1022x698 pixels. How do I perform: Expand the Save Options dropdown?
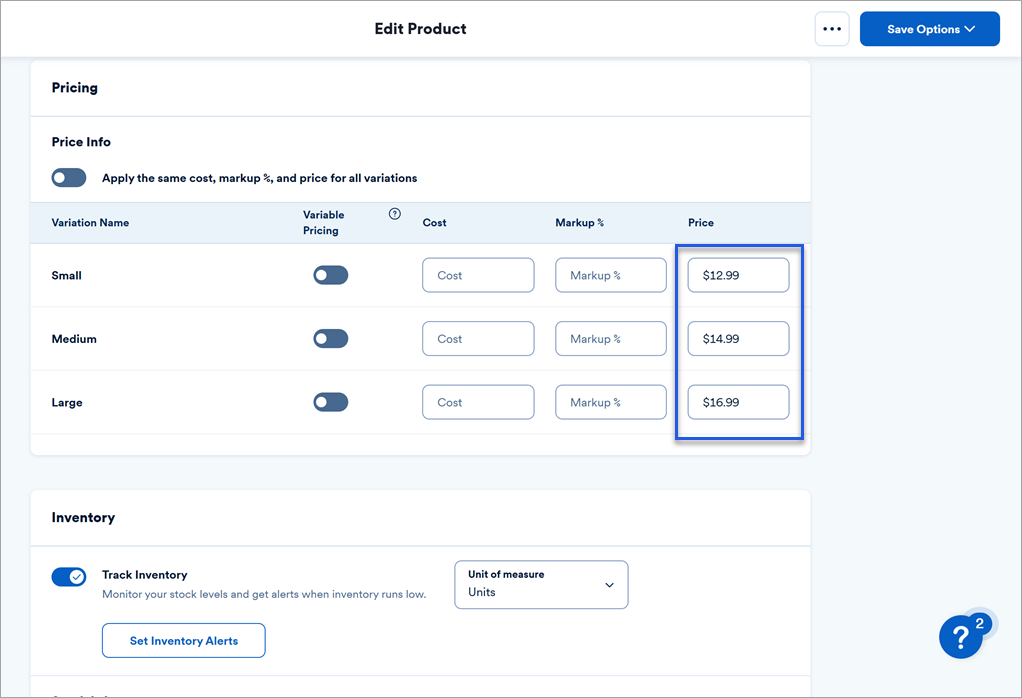(929, 29)
